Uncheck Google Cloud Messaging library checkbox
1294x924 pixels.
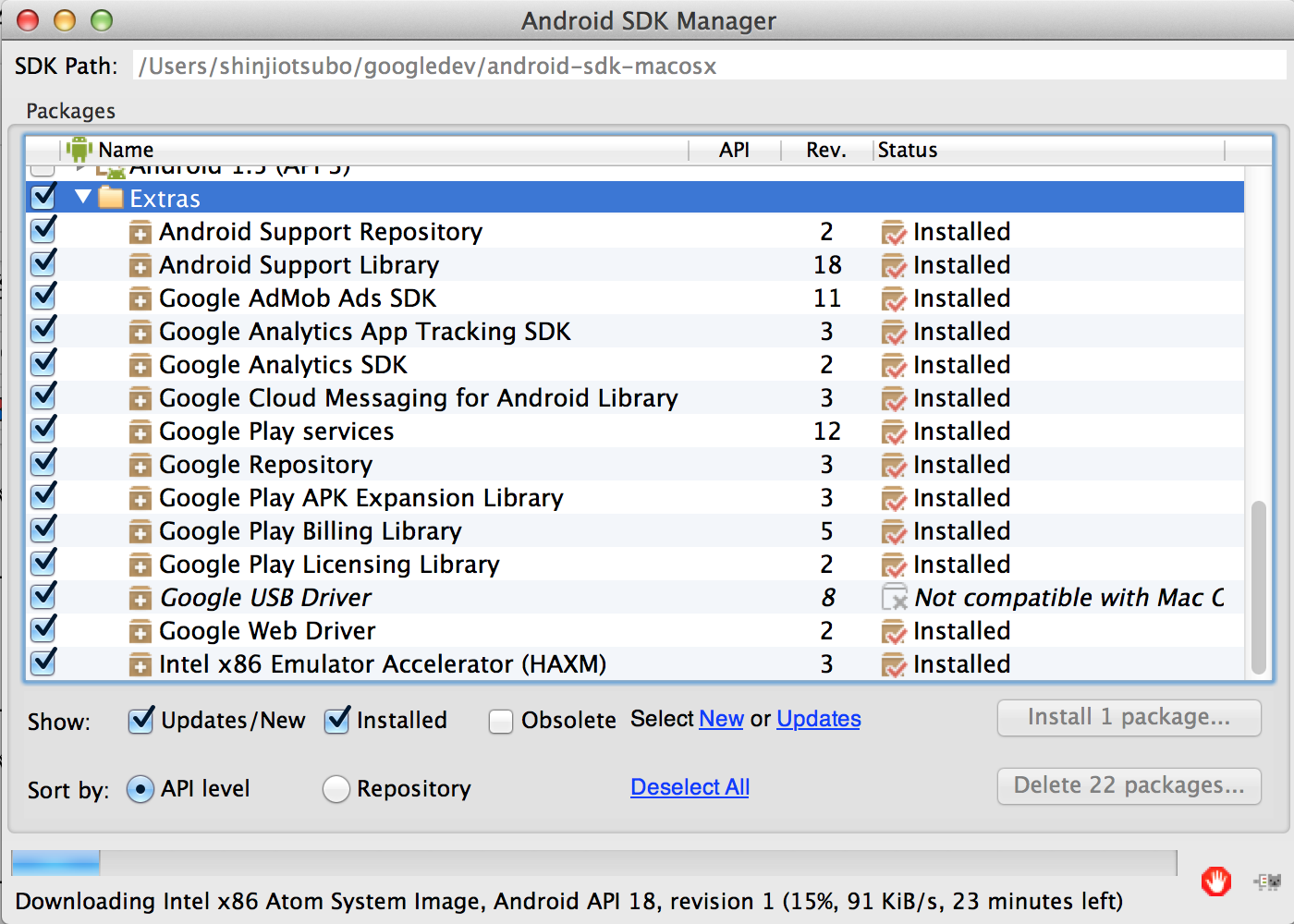[x=43, y=396]
